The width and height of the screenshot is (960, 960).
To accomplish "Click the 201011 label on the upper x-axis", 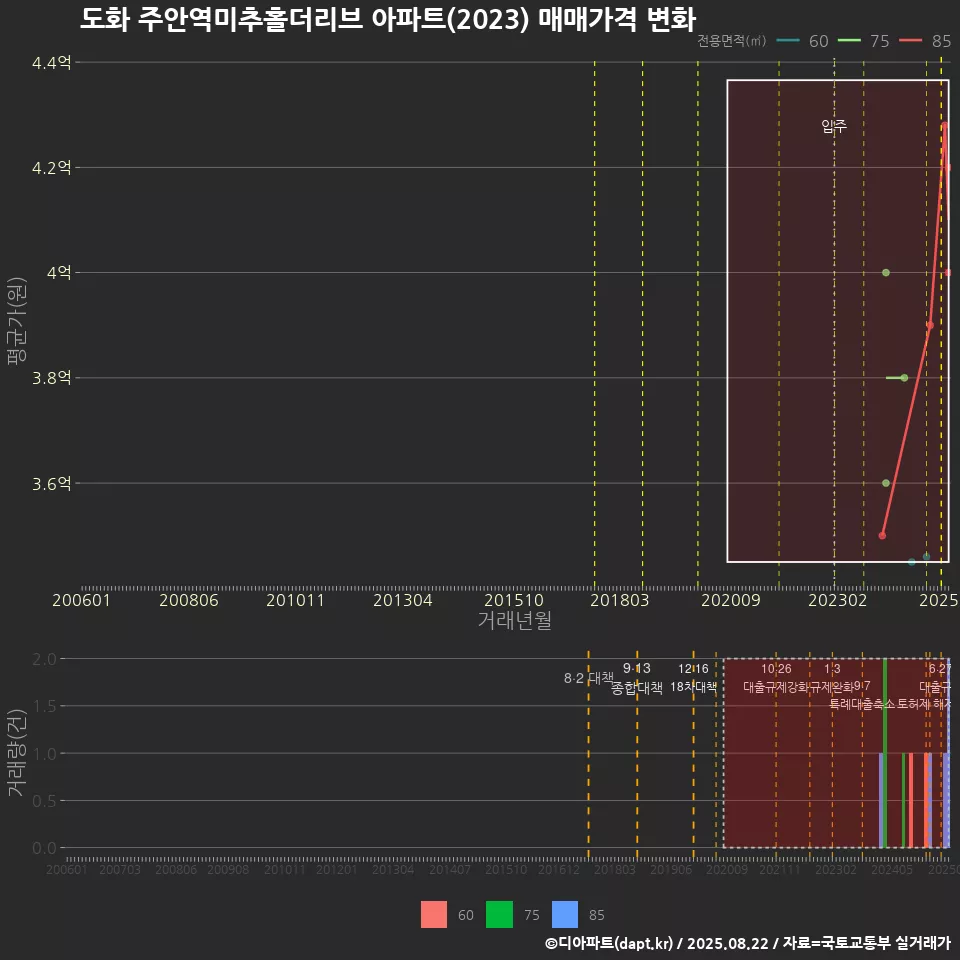I will [295, 600].
